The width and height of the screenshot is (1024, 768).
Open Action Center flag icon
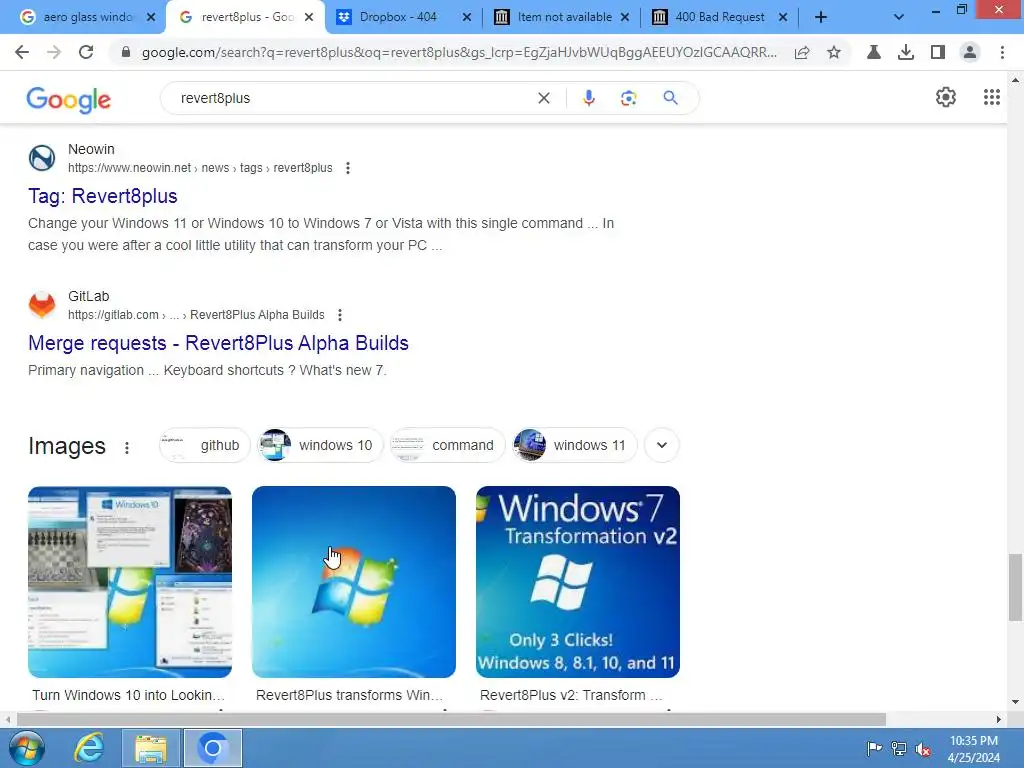tap(874, 748)
